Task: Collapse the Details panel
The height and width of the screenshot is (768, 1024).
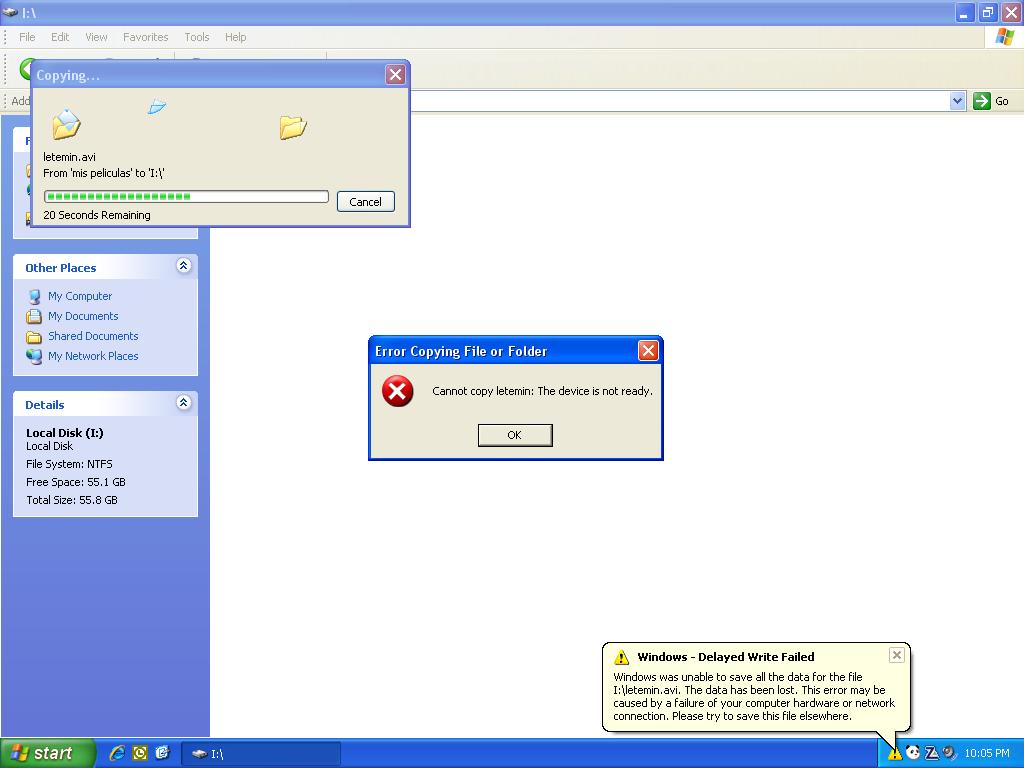Action: pyautogui.click(x=184, y=402)
